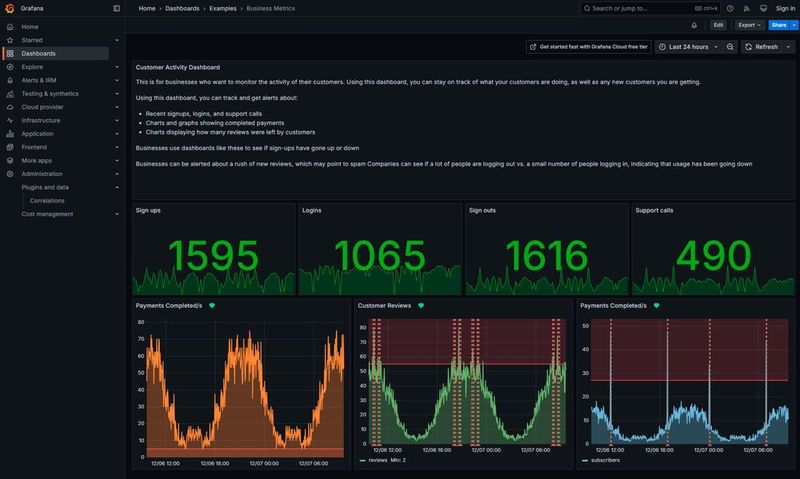The height and width of the screenshot is (479, 800).
Task: Click the Administration gear icon
Action: click(x=10, y=174)
